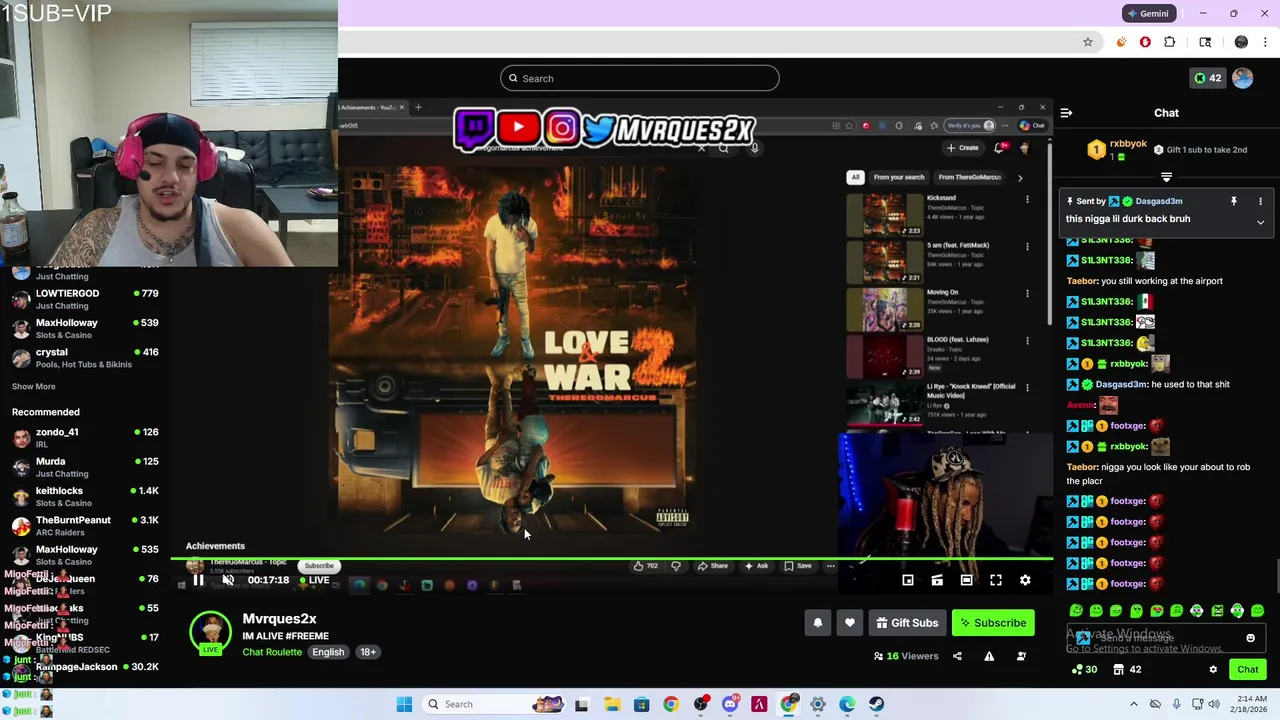Screen dimensions: 1280x720
Task: Click the English language tag
Action: 328,652
